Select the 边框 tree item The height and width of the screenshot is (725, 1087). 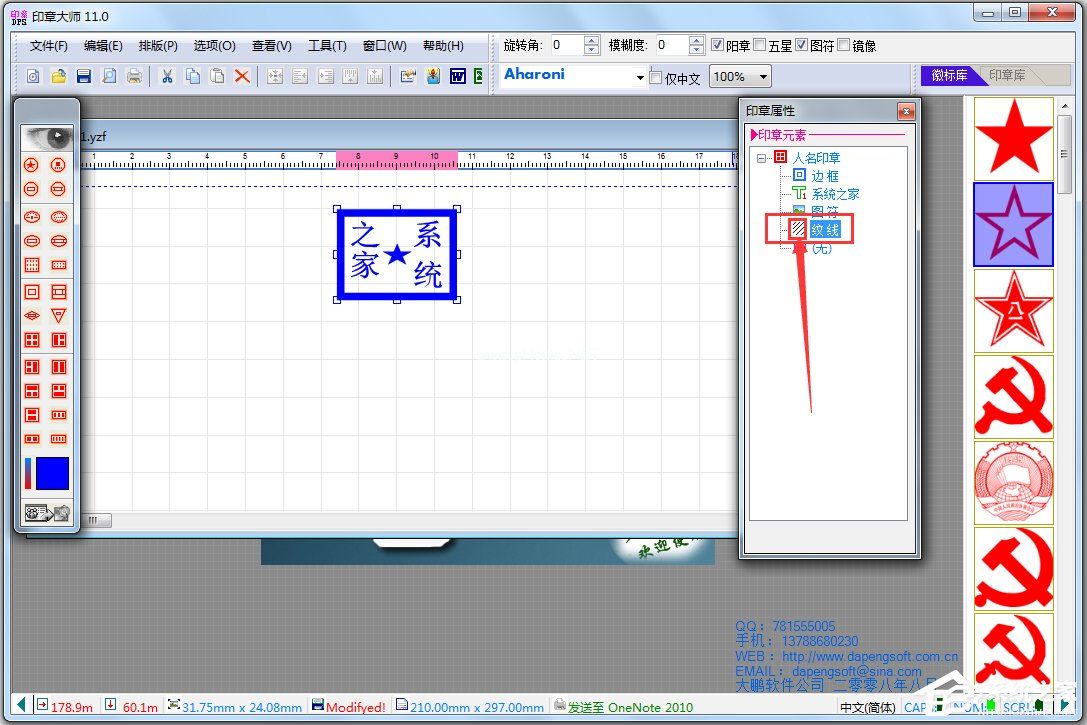[x=825, y=176]
